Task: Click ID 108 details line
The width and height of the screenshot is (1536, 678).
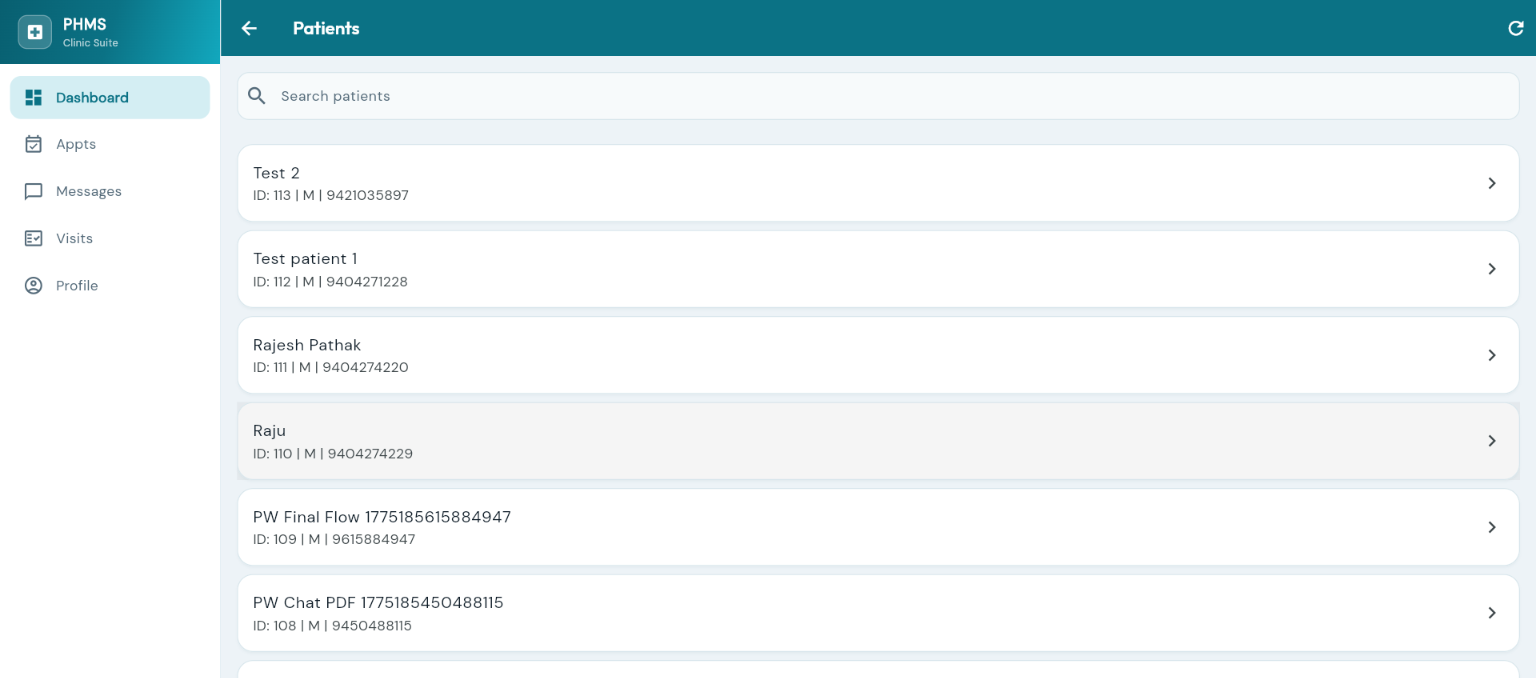Action: [x=332, y=626]
